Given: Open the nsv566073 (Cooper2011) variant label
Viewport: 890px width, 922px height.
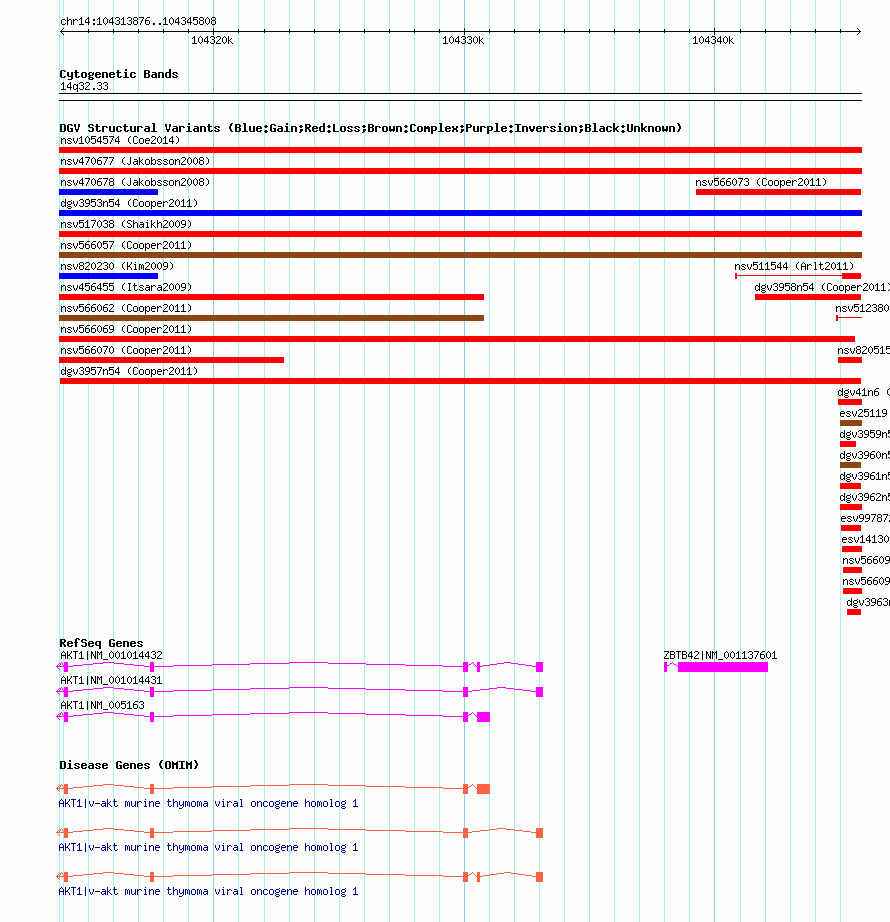Looking at the screenshot, I should (761, 182).
